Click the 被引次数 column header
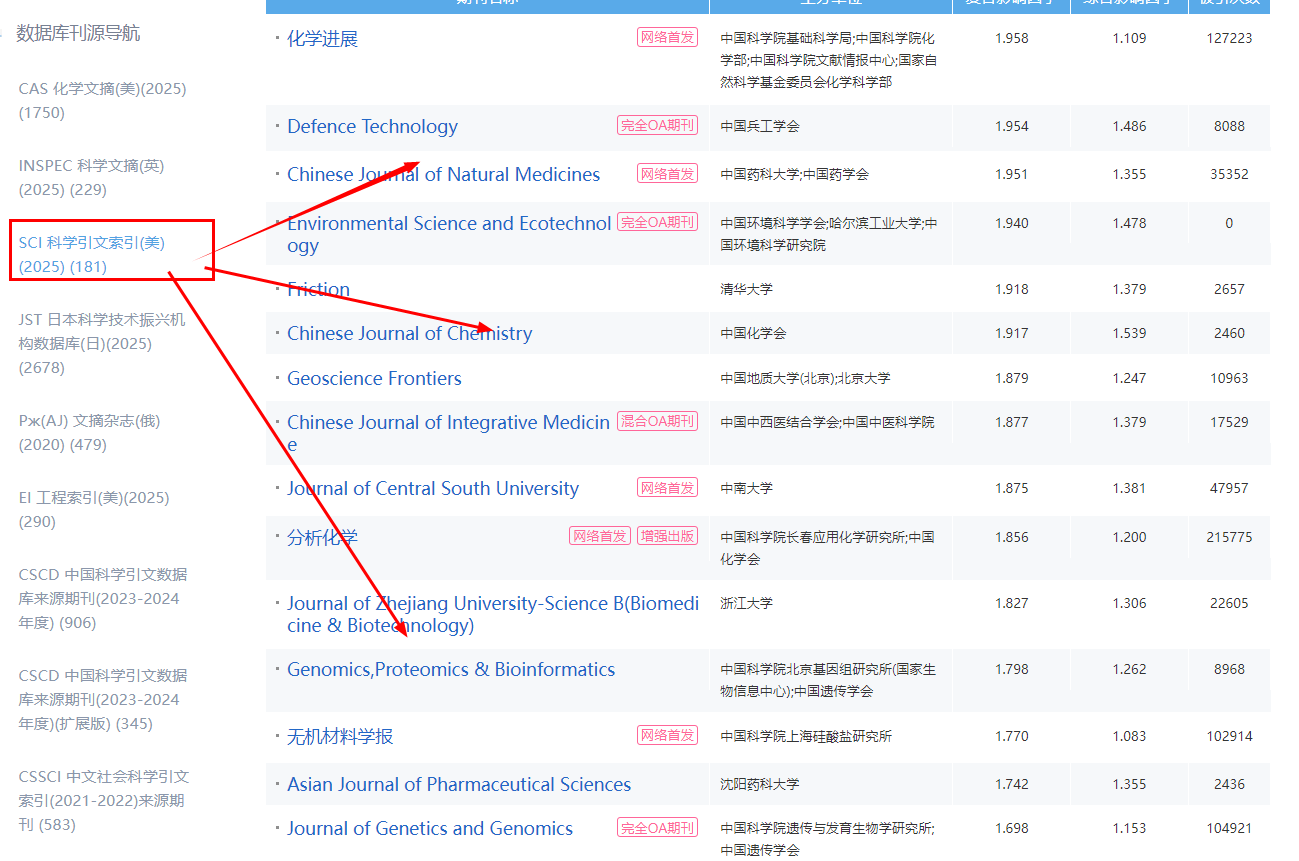 pyautogui.click(x=1229, y=3)
